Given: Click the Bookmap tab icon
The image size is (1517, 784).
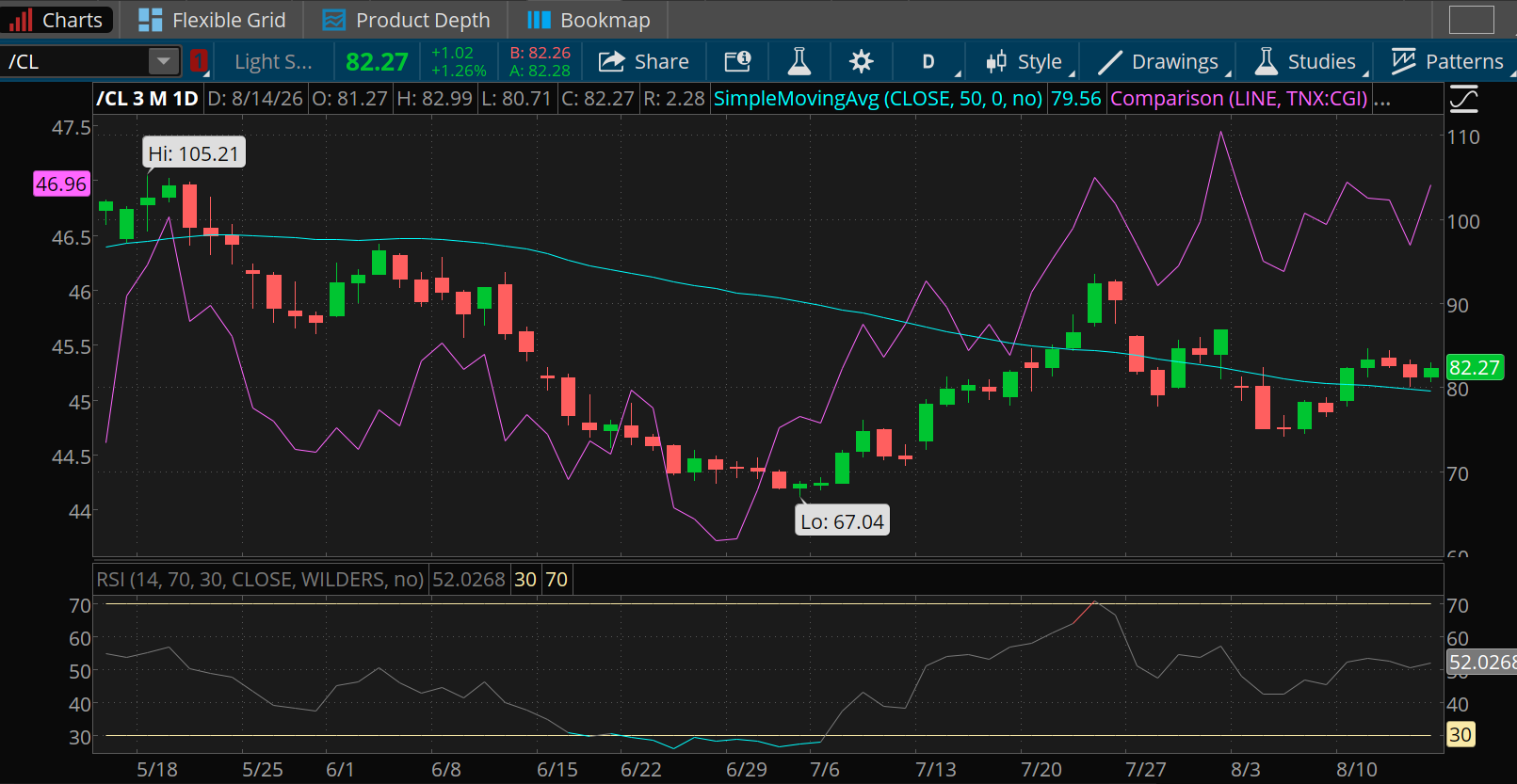Looking at the screenshot, I should tap(539, 20).
